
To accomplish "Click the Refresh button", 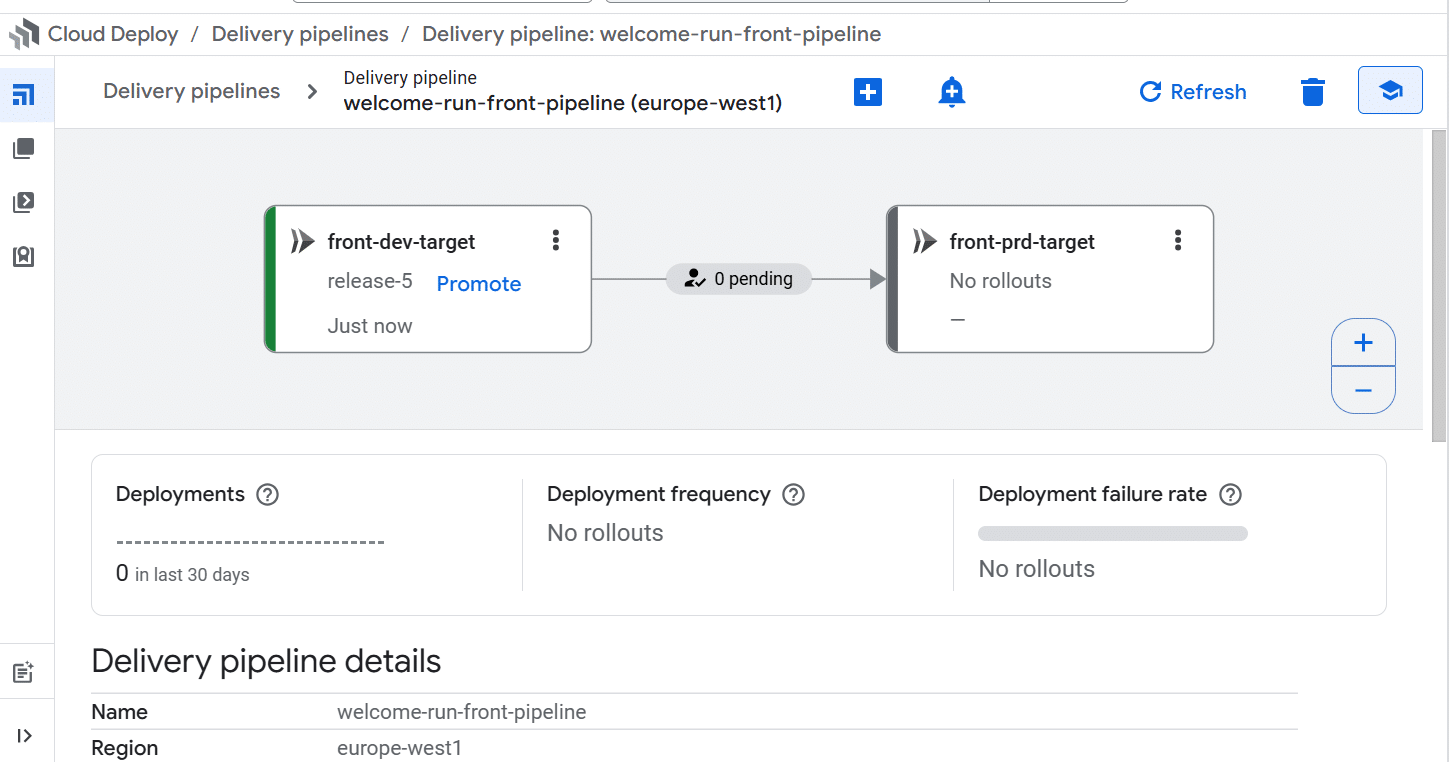I will point(1193,92).
